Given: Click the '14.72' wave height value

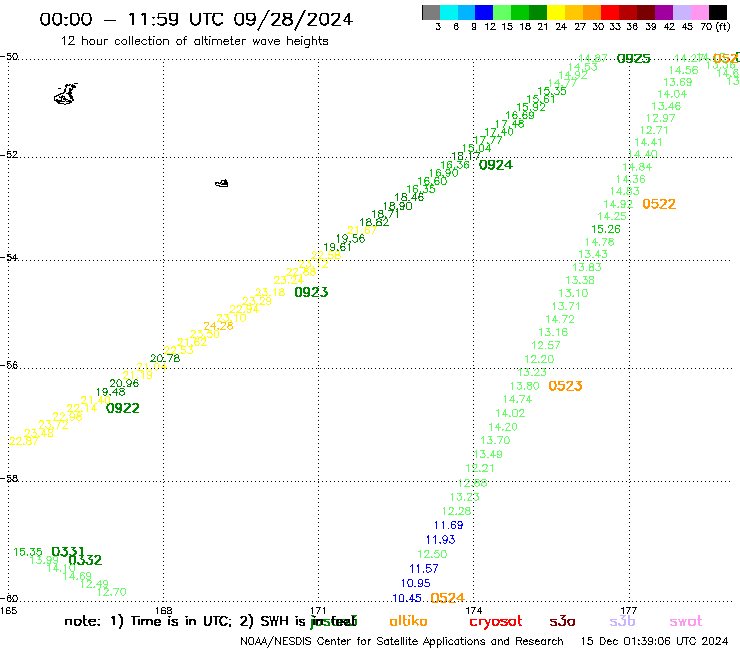Looking at the screenshot, I should 560,320.
